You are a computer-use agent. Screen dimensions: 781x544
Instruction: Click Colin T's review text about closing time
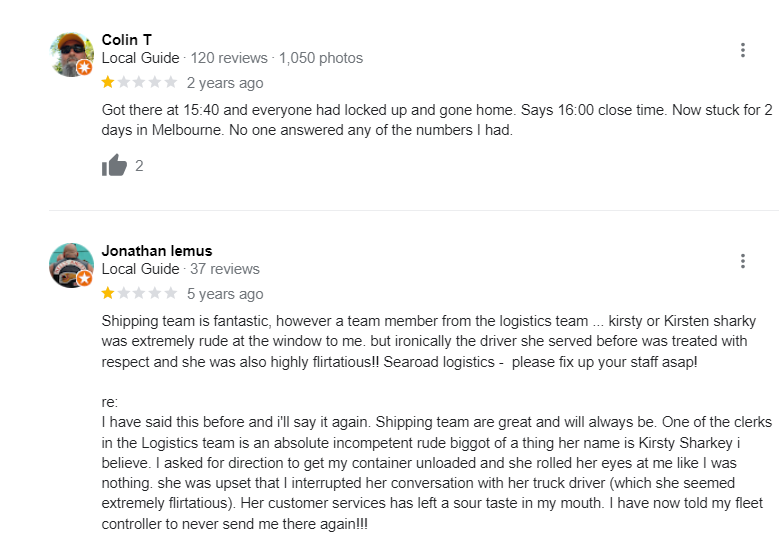(437, 120)
